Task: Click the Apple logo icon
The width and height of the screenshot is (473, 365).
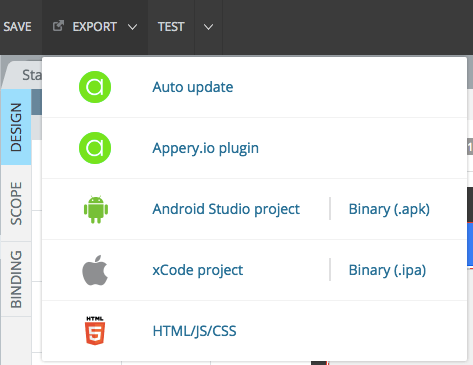Action: [x=95, y=270]
